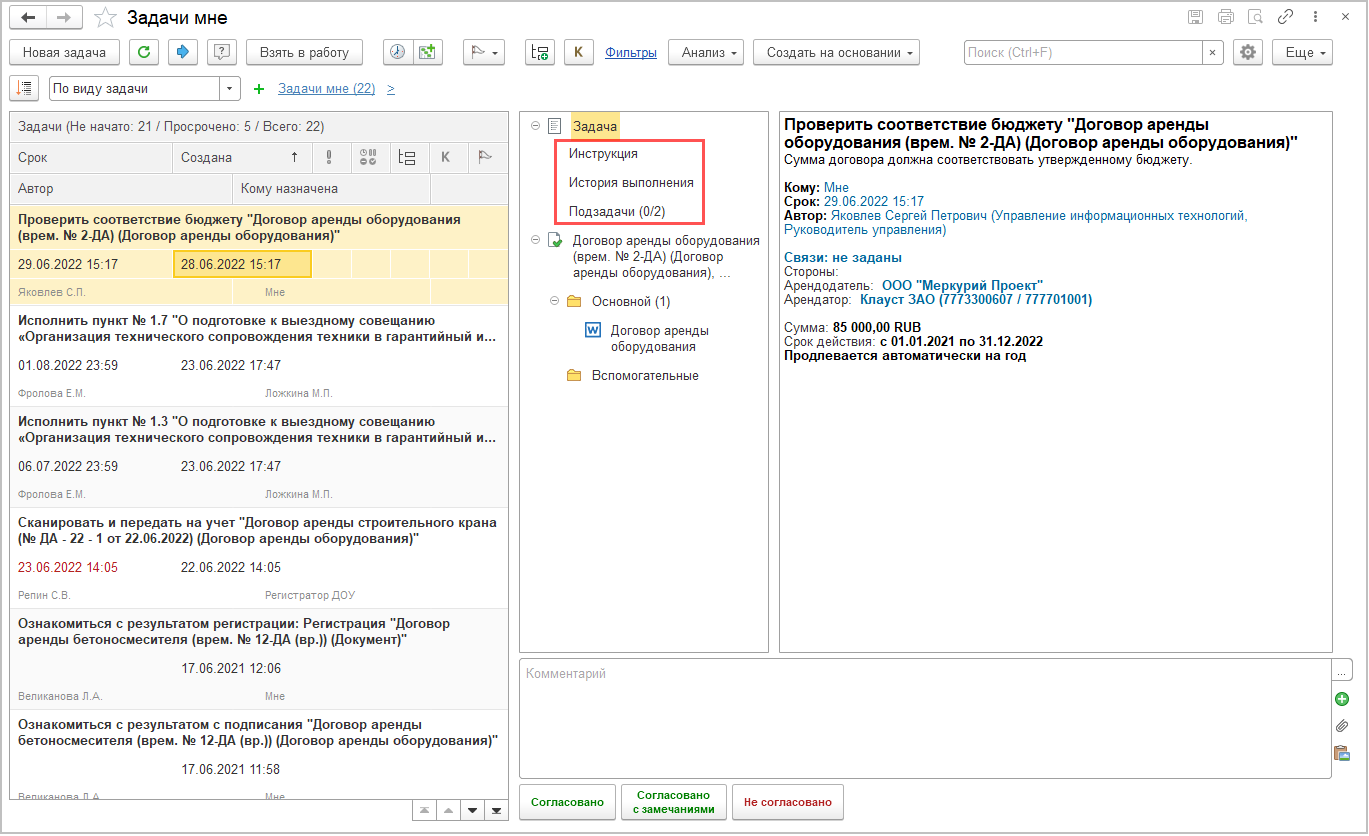Click the copy link chain icon
This screenshot has height=836, width=1369.
point(1286,18)
